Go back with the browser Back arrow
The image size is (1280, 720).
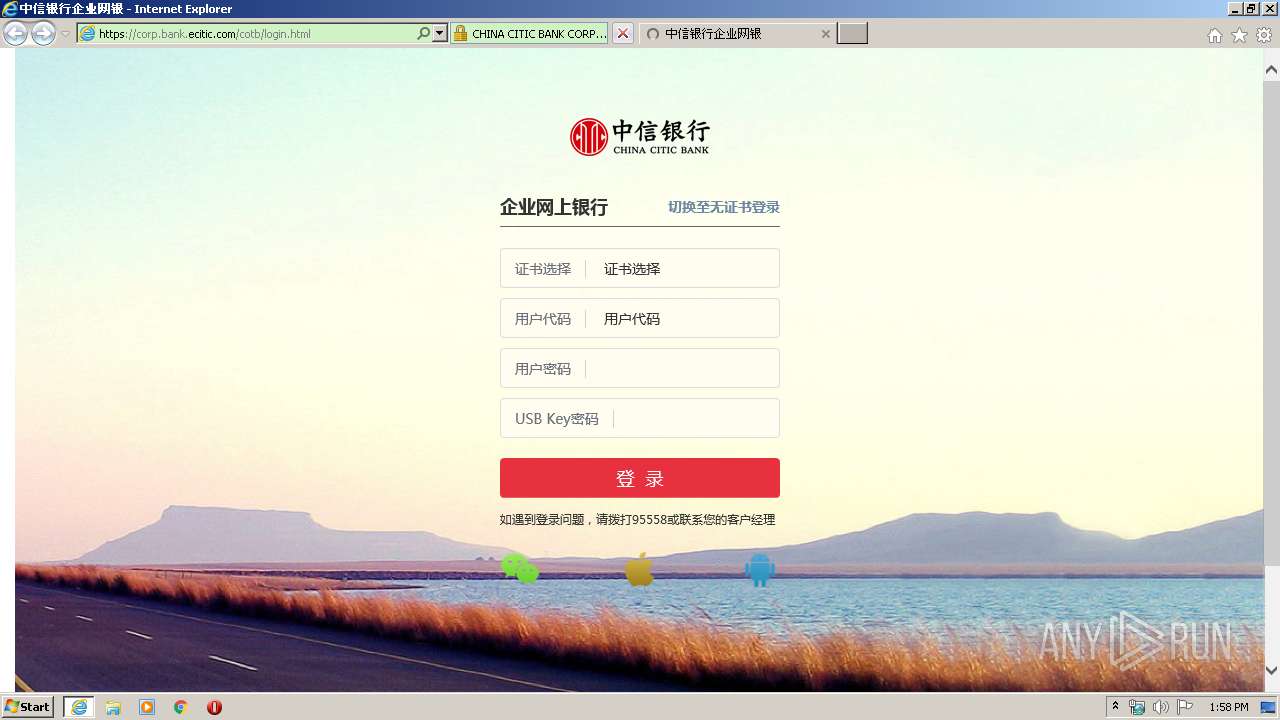(16, 33)
